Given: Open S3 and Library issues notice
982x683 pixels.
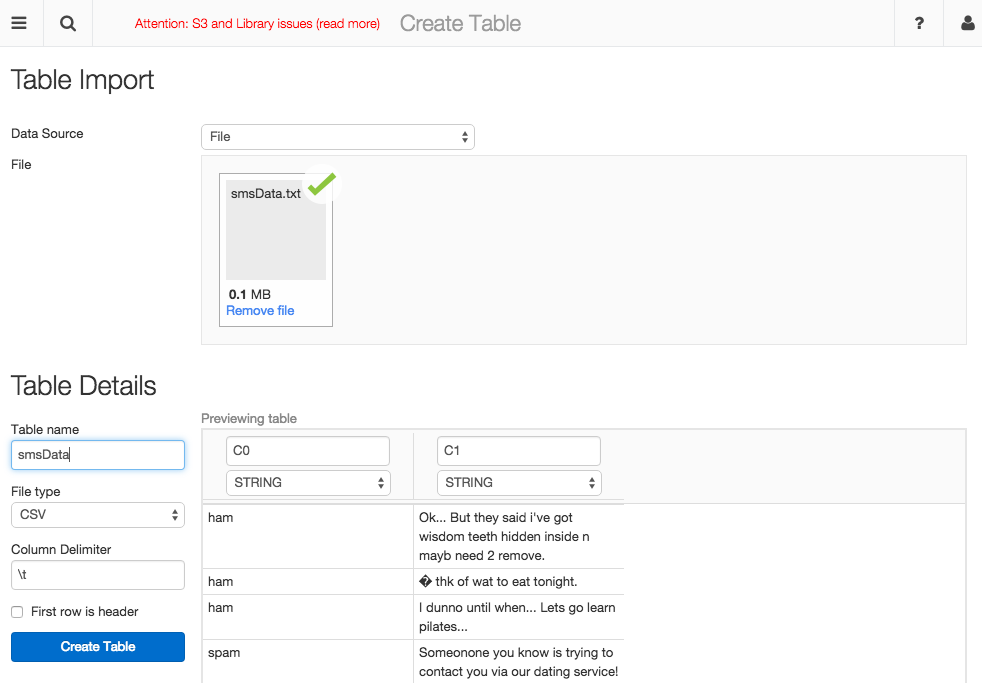Looking at the screenshot, I should pyautogui.click(x=257, y=24).
